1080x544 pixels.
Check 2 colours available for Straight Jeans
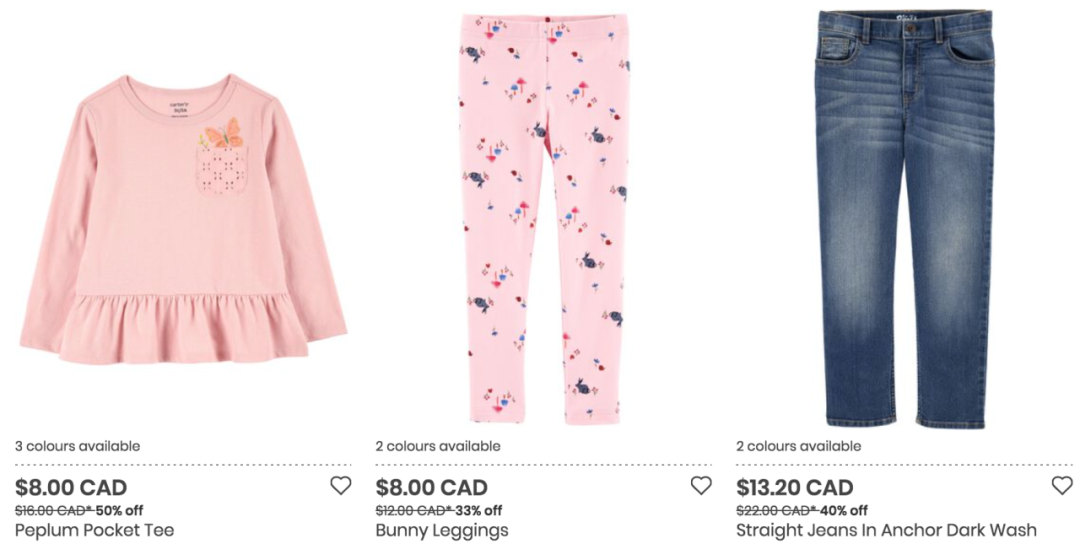pyautogui.click(x=799, y=446)
